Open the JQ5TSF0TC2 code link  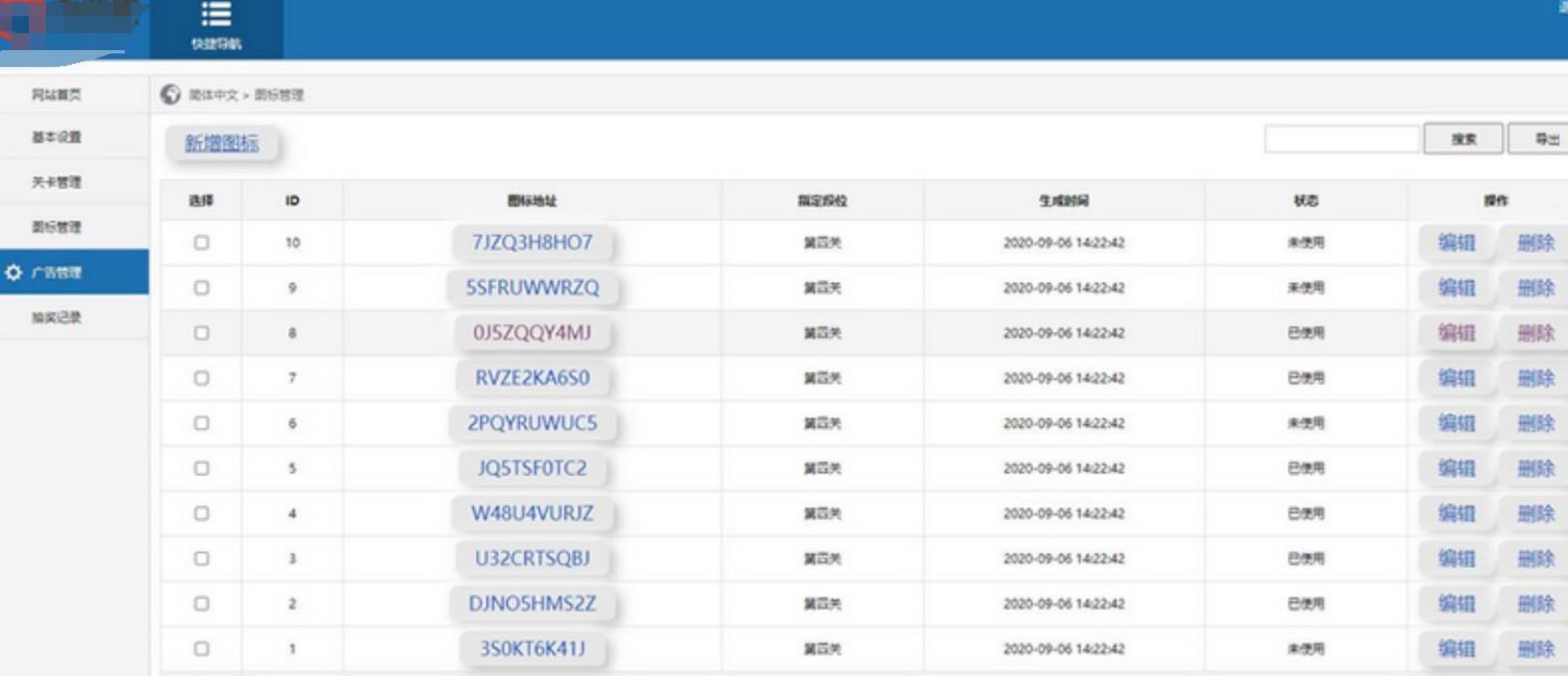click(x=532, y=468)
